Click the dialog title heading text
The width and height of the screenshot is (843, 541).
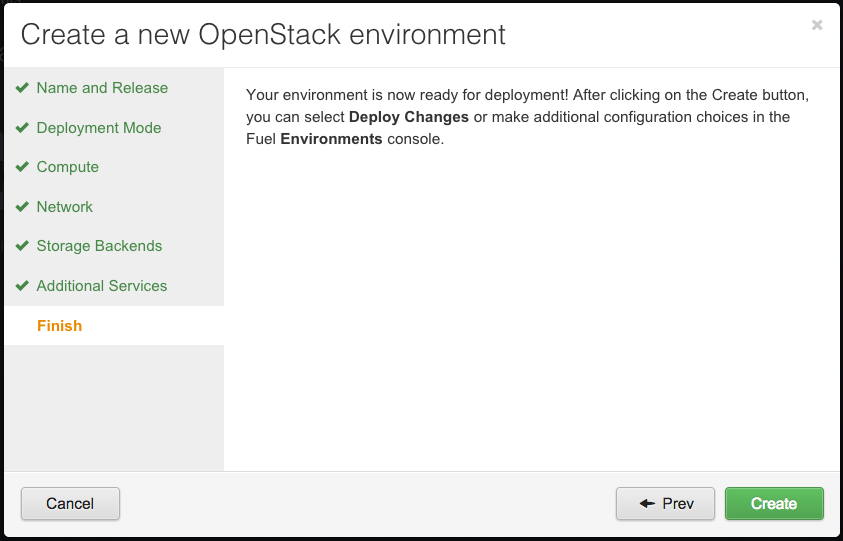(263, 34)
